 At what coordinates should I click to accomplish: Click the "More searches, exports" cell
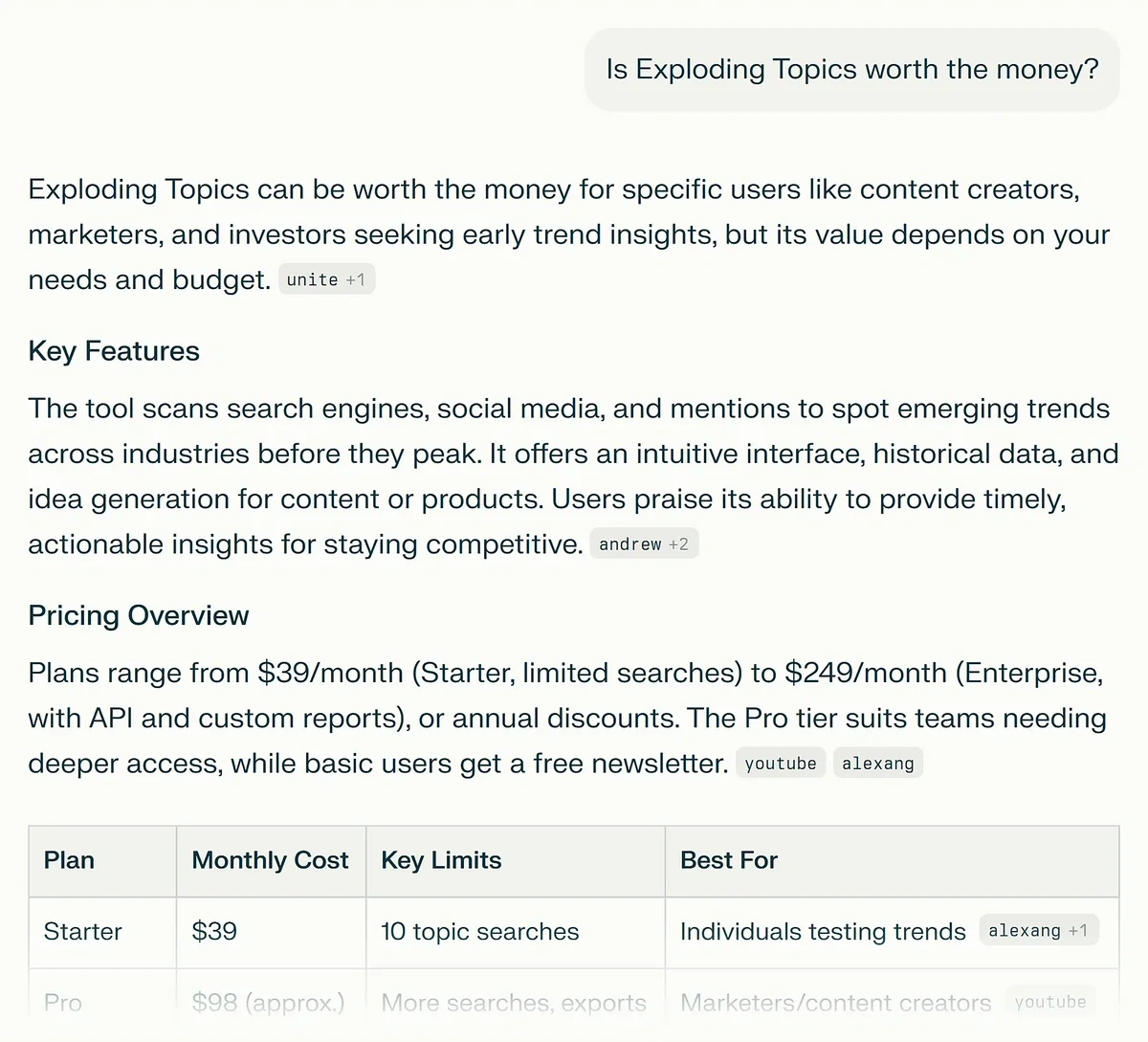click(513, 1002)
